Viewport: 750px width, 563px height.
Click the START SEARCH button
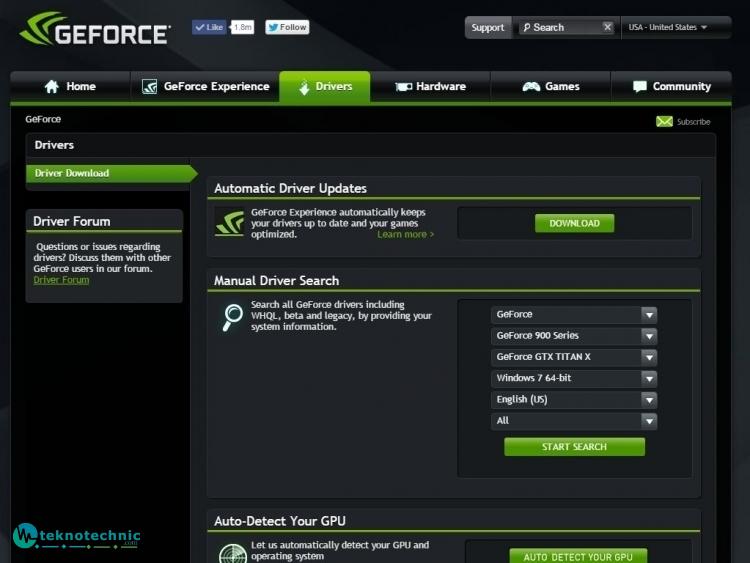pos(574,447)
